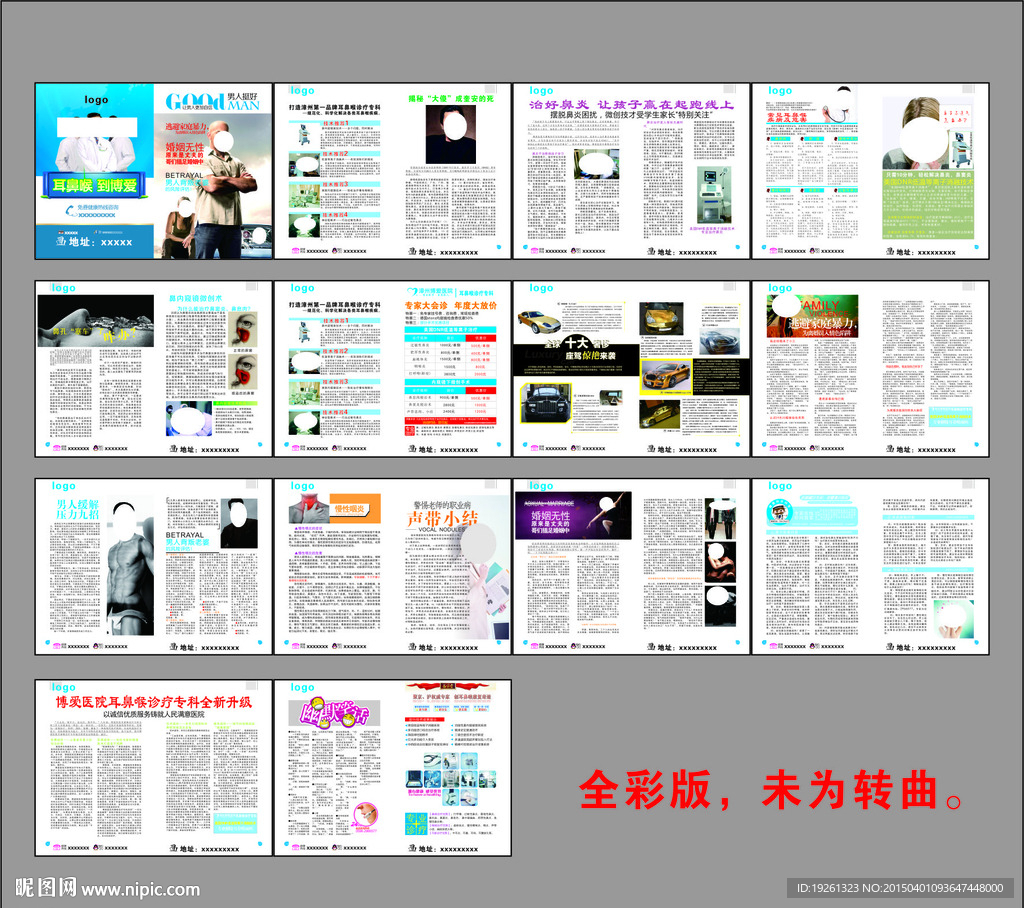Click the red note "全彩版，未为转曲。"

(x=771, y=790)
